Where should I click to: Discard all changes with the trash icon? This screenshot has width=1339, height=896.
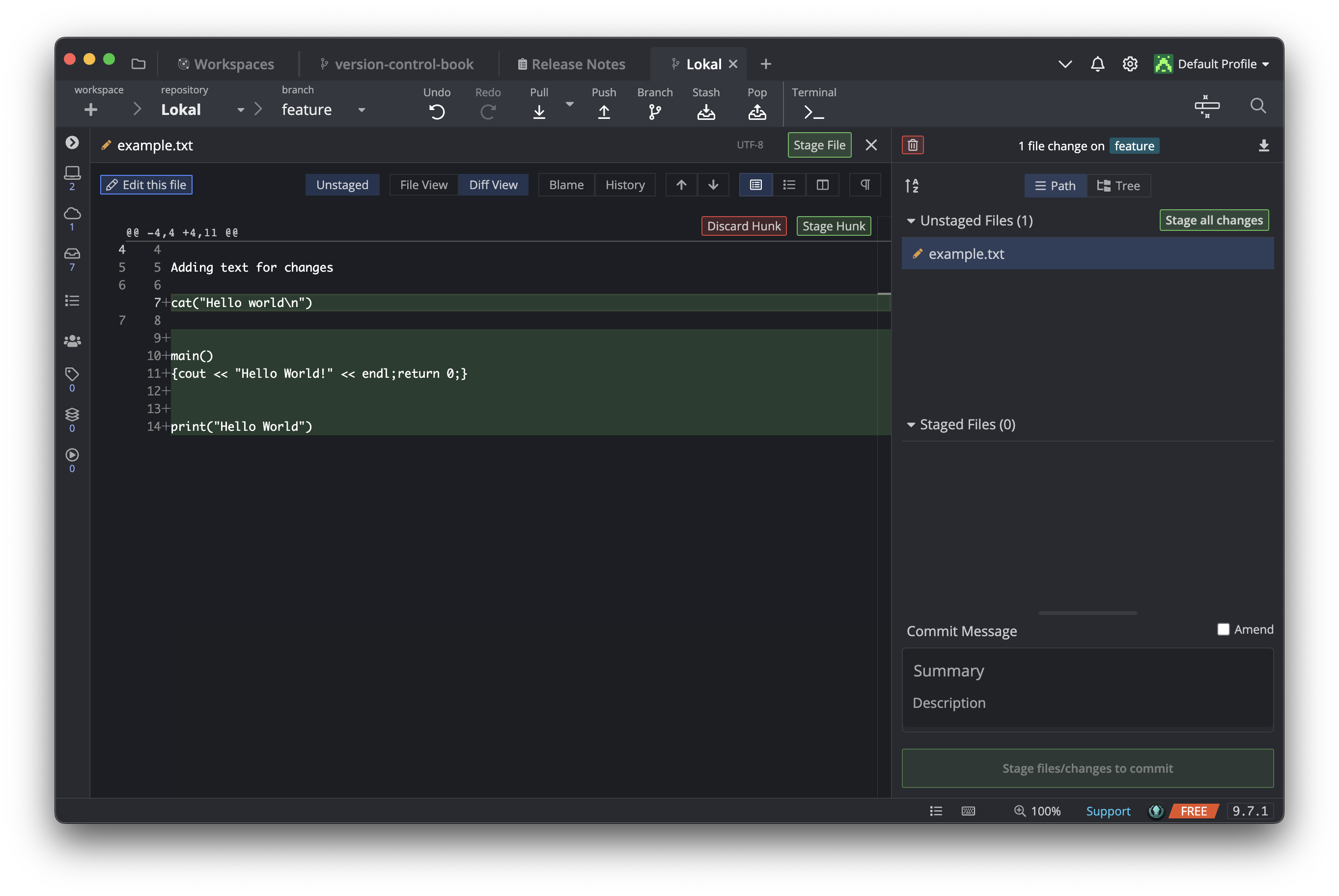(x=912, y=145)
